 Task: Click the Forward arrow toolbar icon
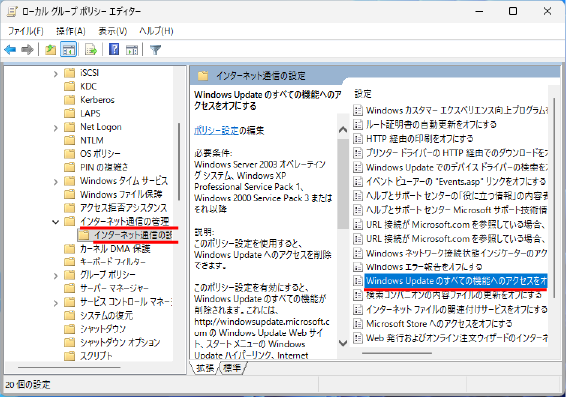[x=27, y=49]
